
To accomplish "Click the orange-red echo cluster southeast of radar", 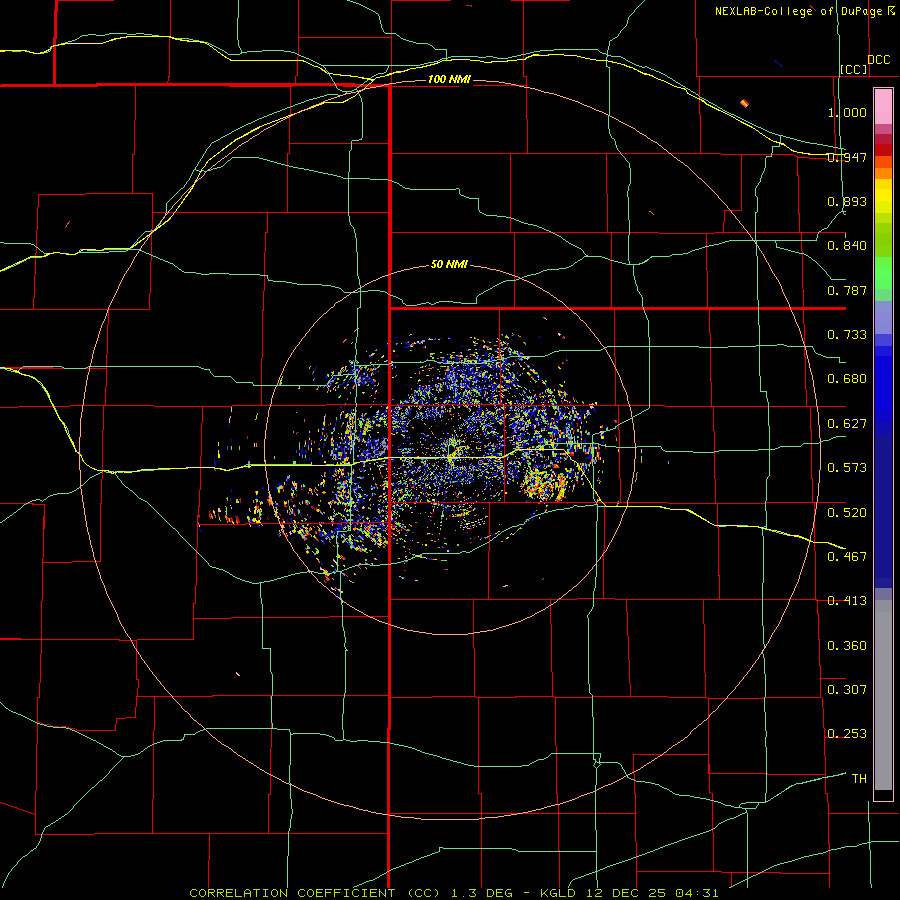I will (x=545, y=483).
